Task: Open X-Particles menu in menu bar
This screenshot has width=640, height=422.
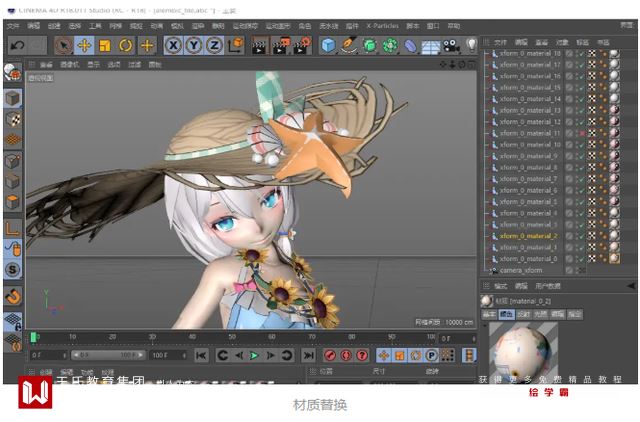Action: click(382, 26)
